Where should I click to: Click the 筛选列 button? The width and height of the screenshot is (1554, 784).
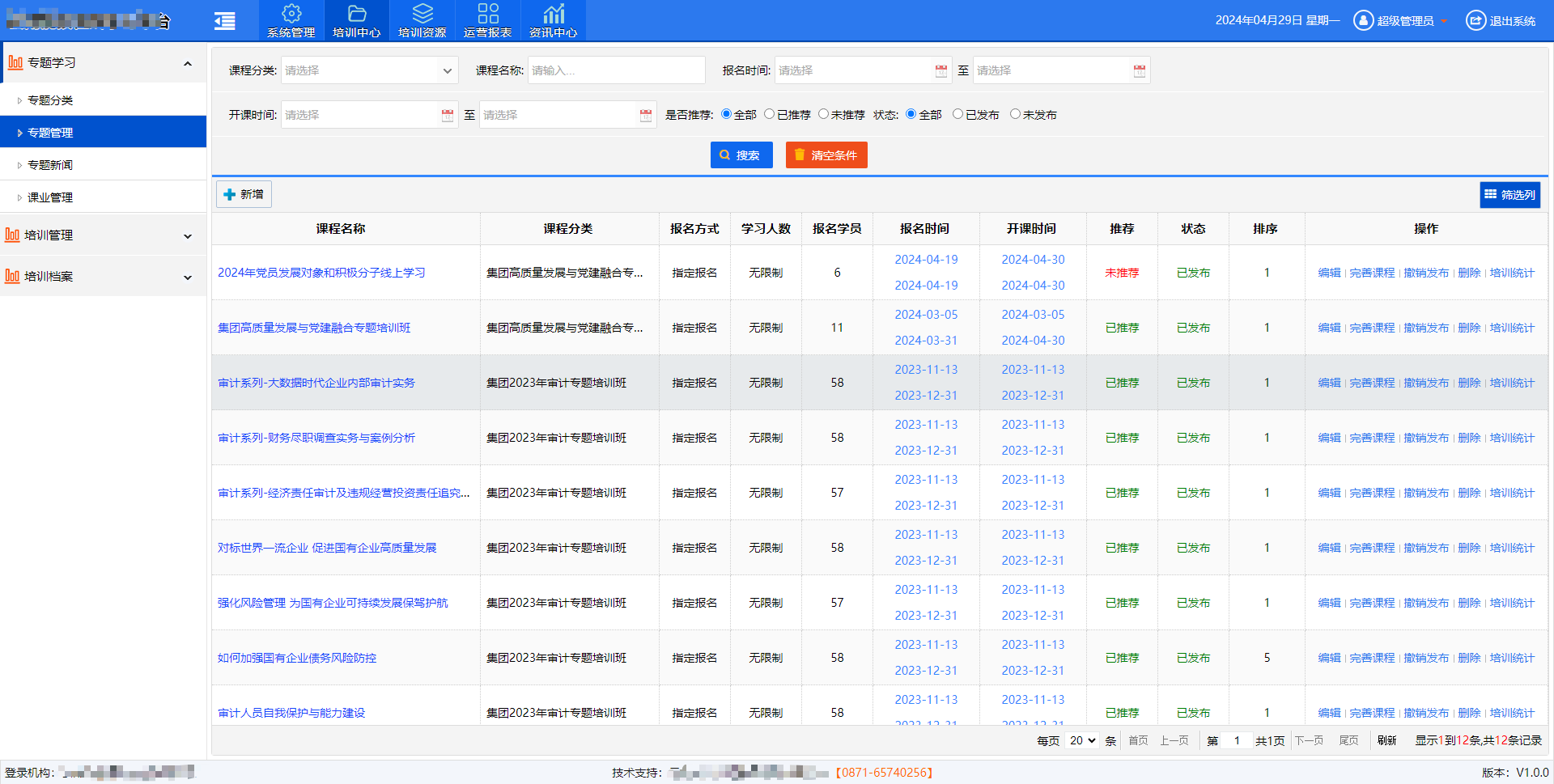pyautogui.click(x=1510, y=195)
